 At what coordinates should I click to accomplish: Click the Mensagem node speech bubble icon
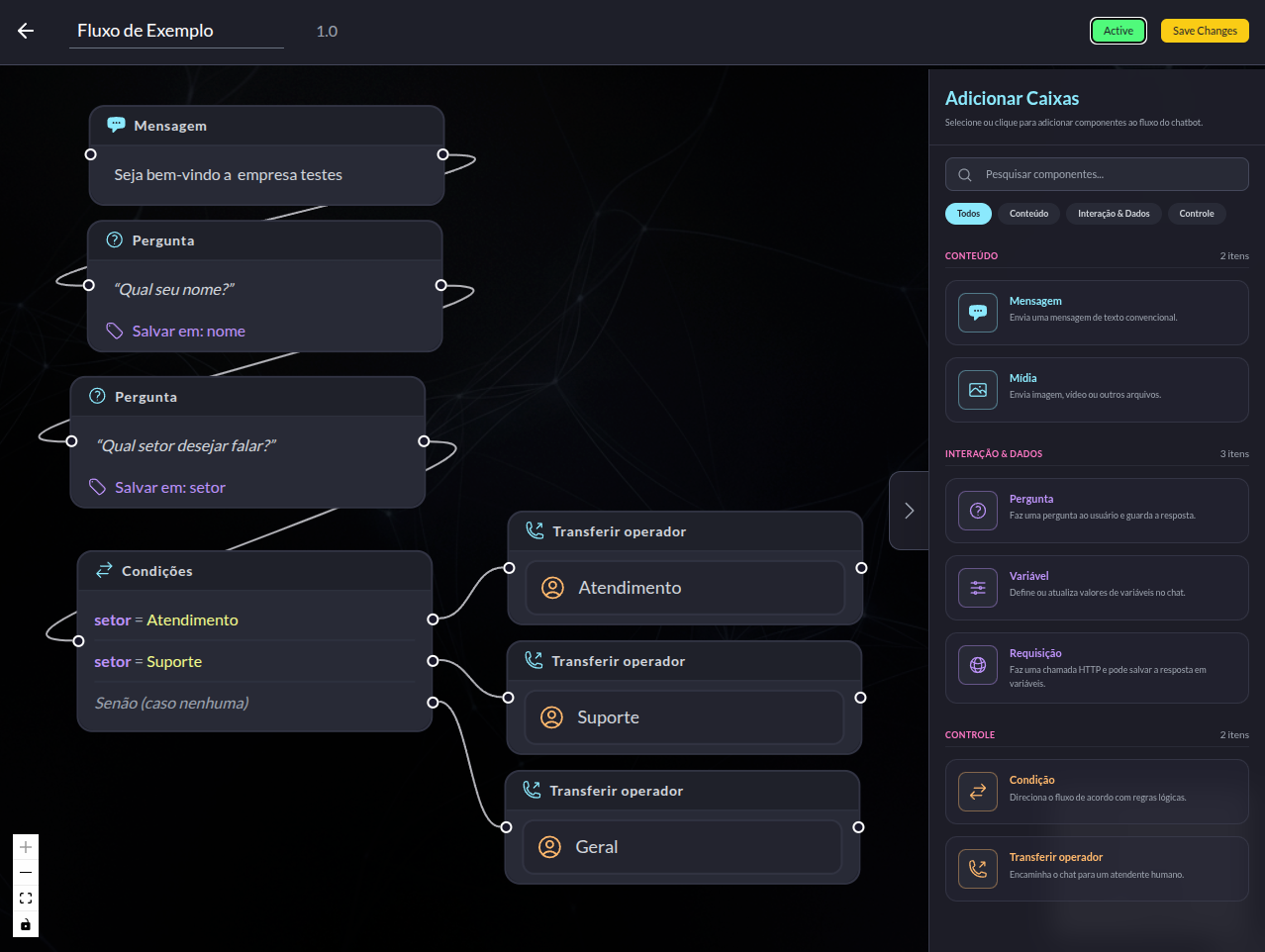point(116,125)
